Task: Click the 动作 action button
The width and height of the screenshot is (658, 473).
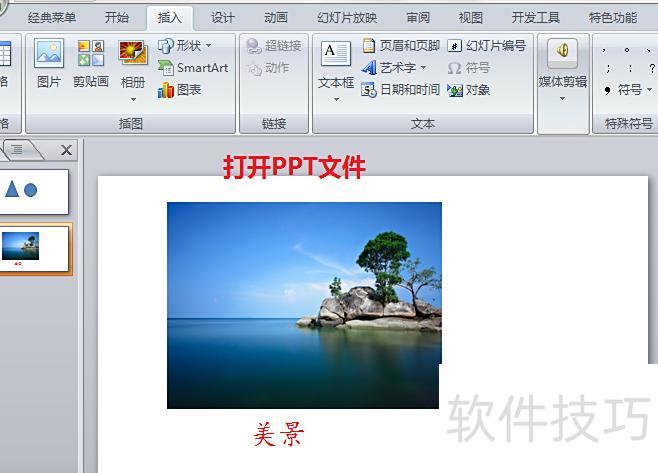Action: pyautogui.click(x=268, y=68)
